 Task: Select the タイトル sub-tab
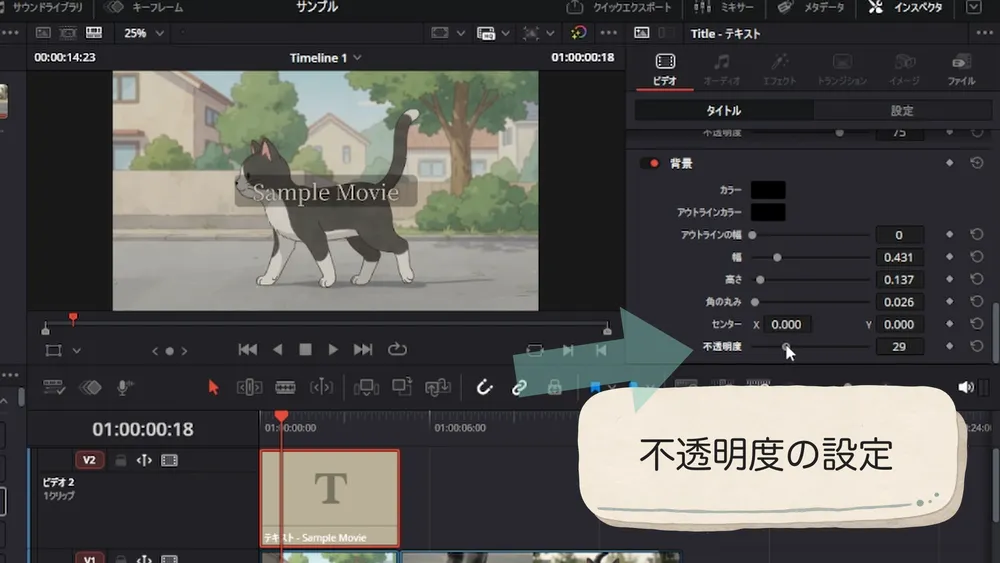(x=724, y=110)
